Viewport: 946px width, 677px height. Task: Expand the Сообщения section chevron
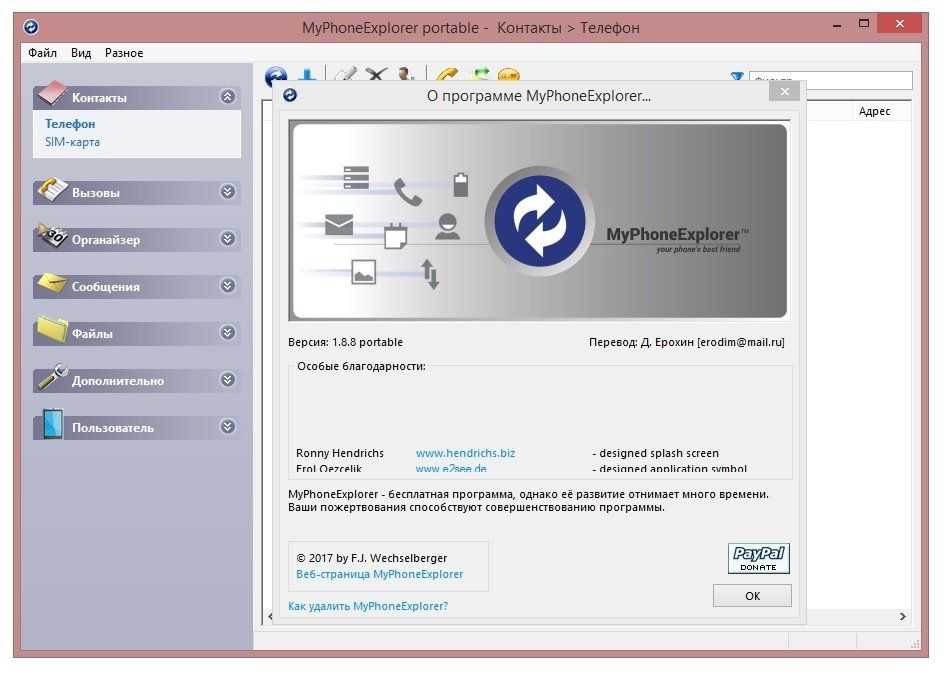click(x=228, y=286)
